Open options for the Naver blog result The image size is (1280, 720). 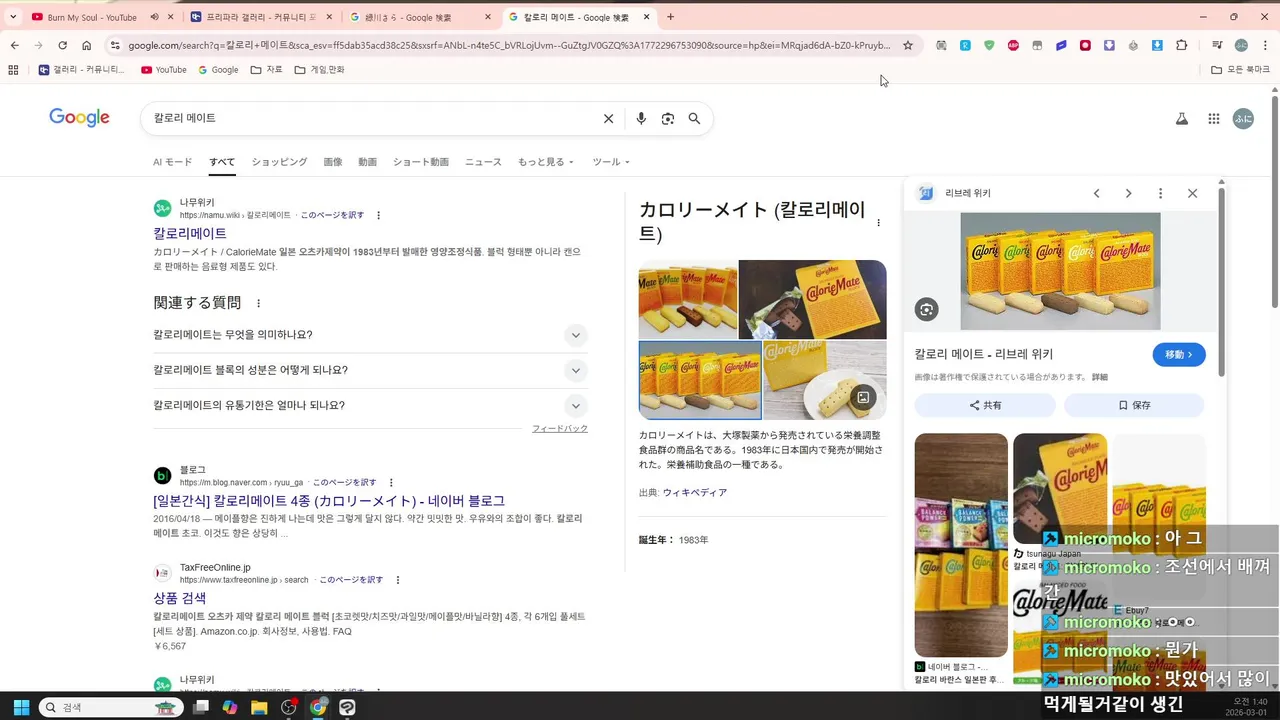tap(391, 482)
